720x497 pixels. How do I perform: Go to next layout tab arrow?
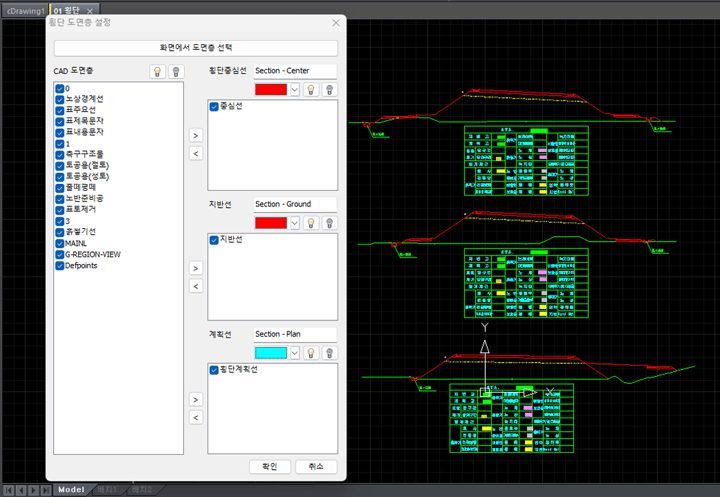[x=33, y=490]
